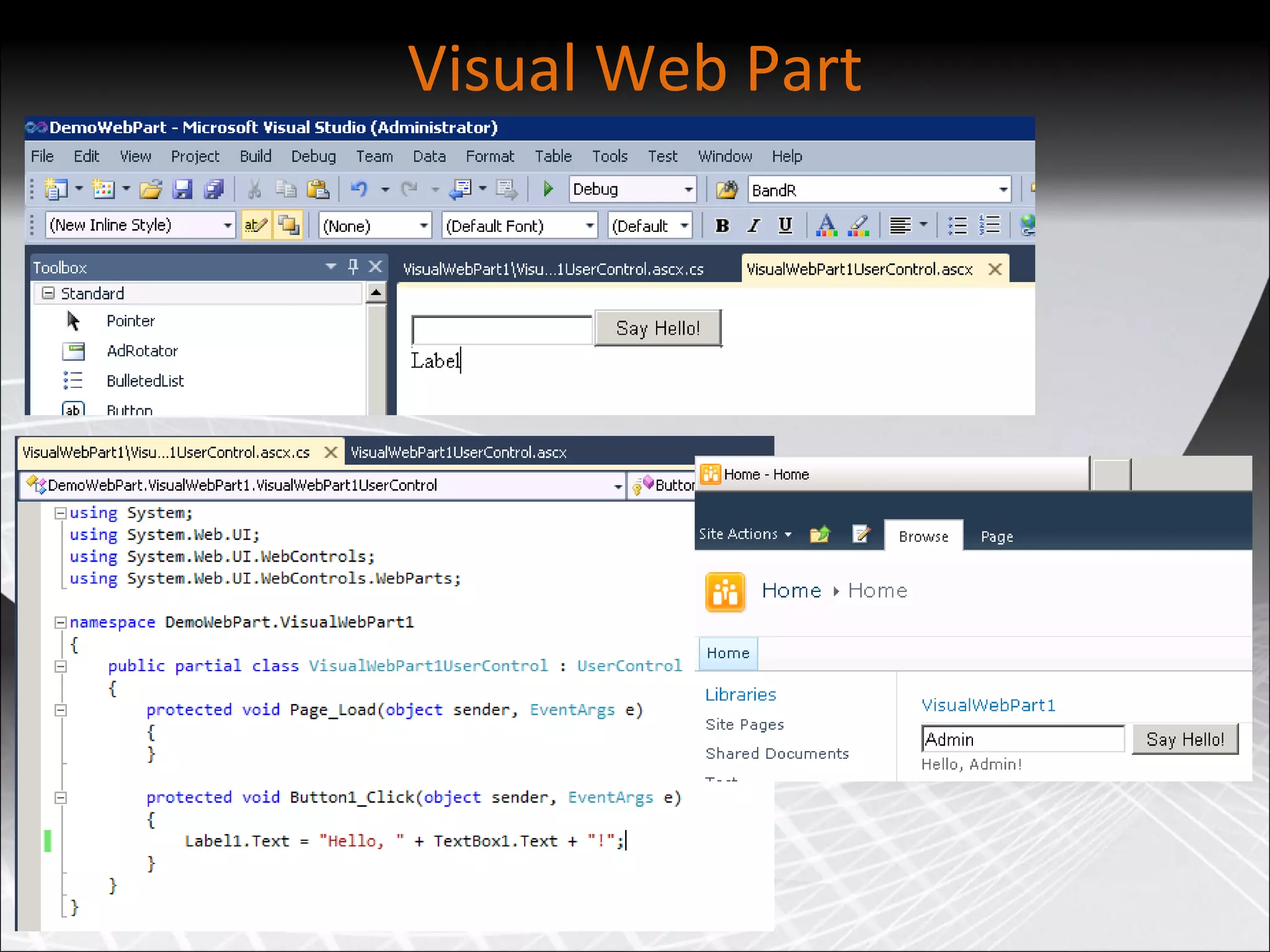Open the Debug menu
Screen dimensions: 1270x952
coord(314,156)
